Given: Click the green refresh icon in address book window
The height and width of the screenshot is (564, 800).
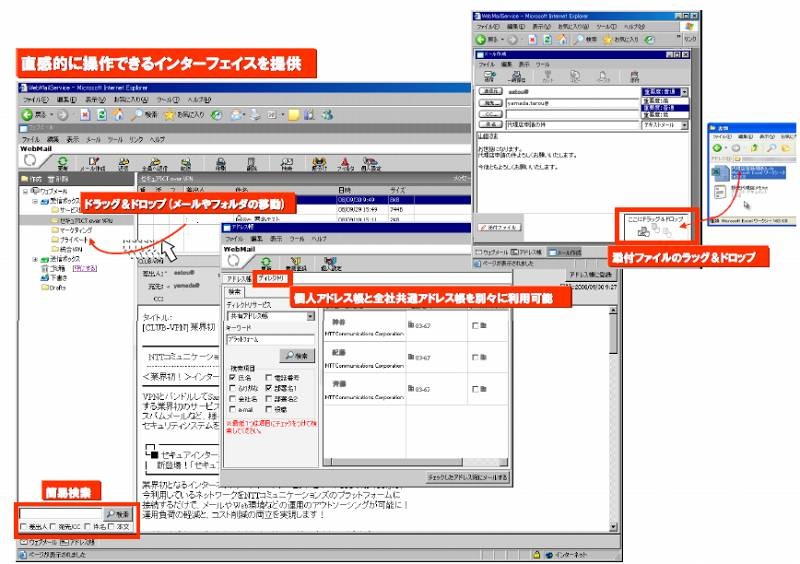Looking at the screenshot, I should click(266, 263).
